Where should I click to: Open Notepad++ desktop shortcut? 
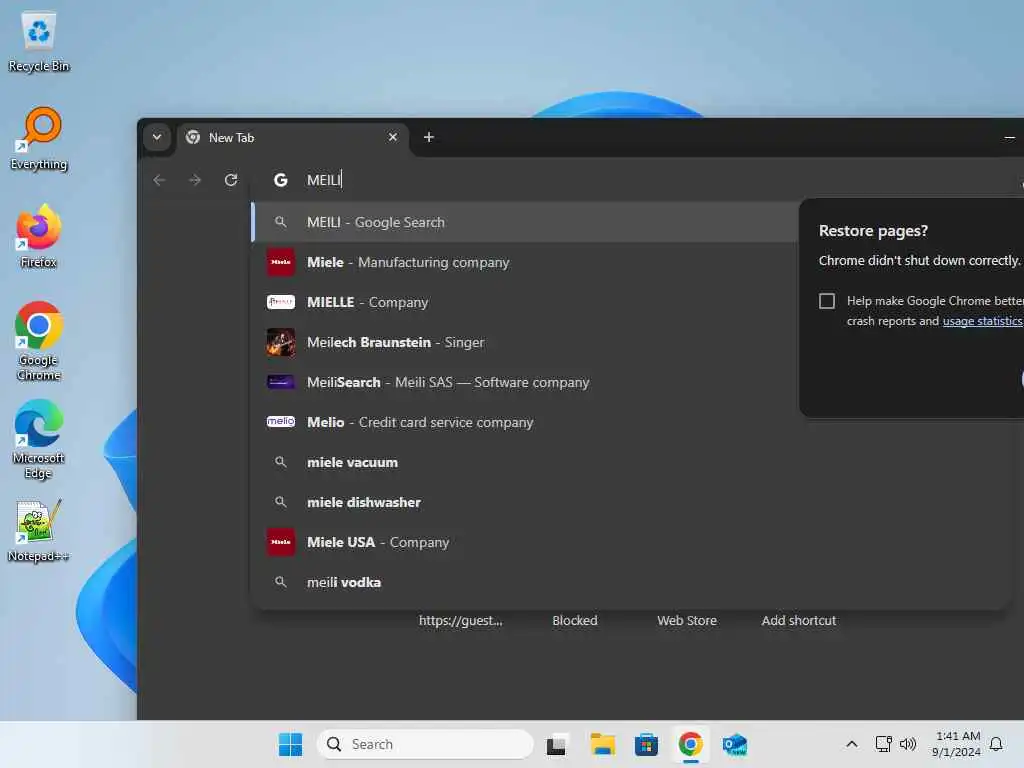(39, 531)
